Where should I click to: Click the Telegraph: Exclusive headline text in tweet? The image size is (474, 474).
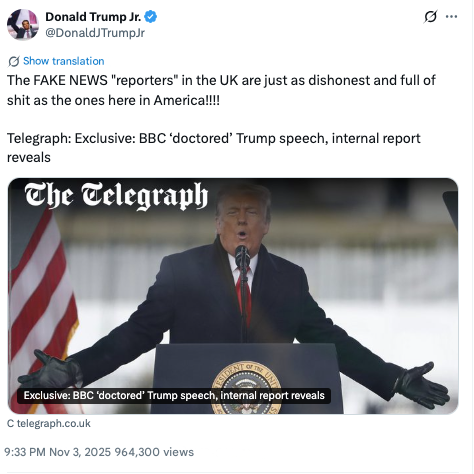pos(214,148)
